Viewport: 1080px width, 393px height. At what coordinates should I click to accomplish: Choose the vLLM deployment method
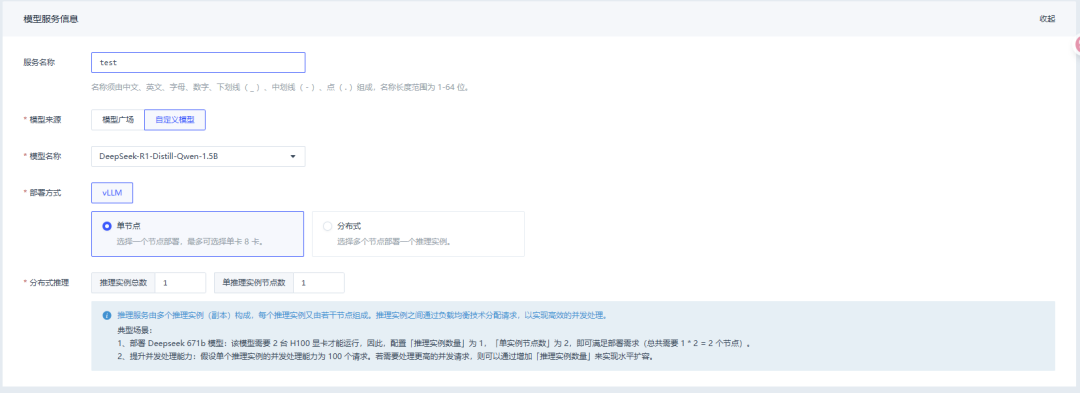(x=112, y=193)
